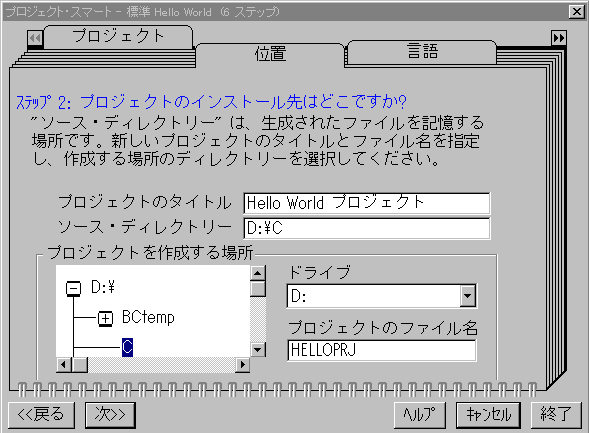Click the HELLOPRJ file name field
Image resolution: width=589 pixels, height=433 pixels.
(382, 350)
